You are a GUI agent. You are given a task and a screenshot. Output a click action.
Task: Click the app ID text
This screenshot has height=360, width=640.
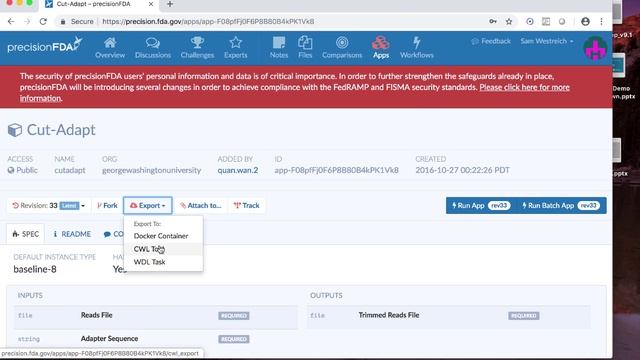click(336, 170)
